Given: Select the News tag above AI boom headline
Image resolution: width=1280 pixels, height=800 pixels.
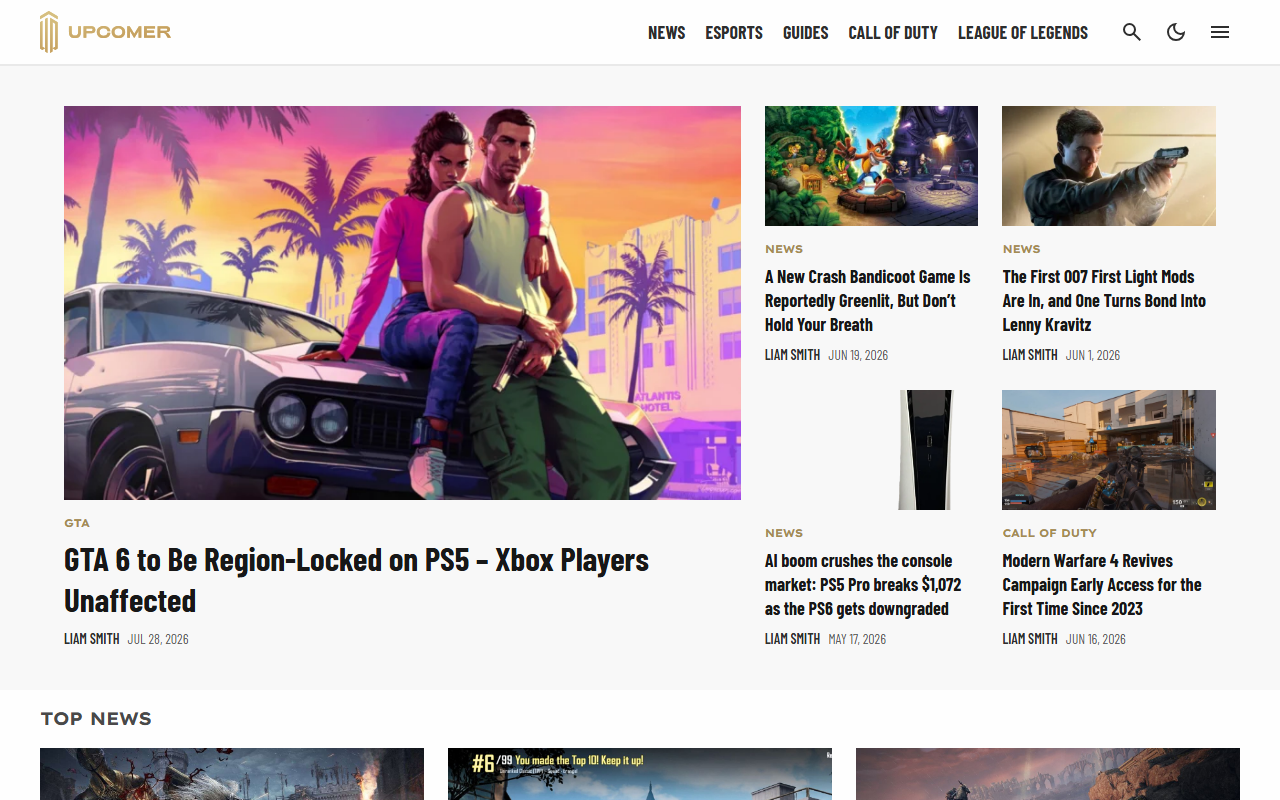Looking at the screenshot, I should pos(784,533).
